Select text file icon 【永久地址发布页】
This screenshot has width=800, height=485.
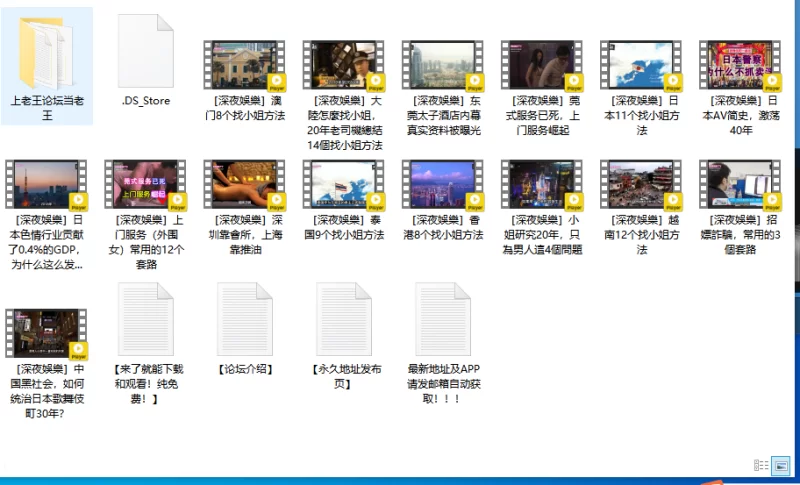[x=344, y=319]
